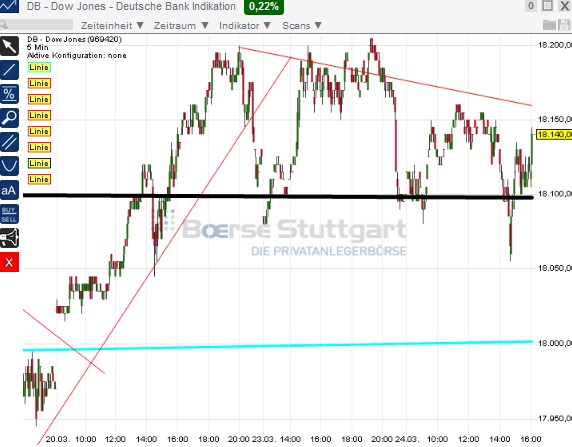Click the floppy disk save icon
The height and width of the screenshot is (447, 572).
pyautogui.click(x=564, y=25)
